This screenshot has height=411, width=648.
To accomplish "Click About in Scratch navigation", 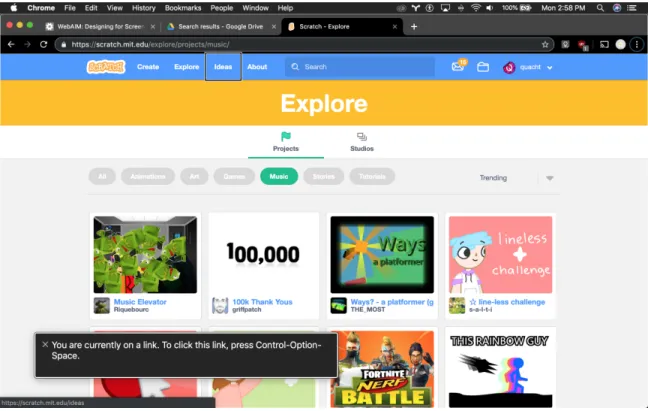I will coord(257,67).
